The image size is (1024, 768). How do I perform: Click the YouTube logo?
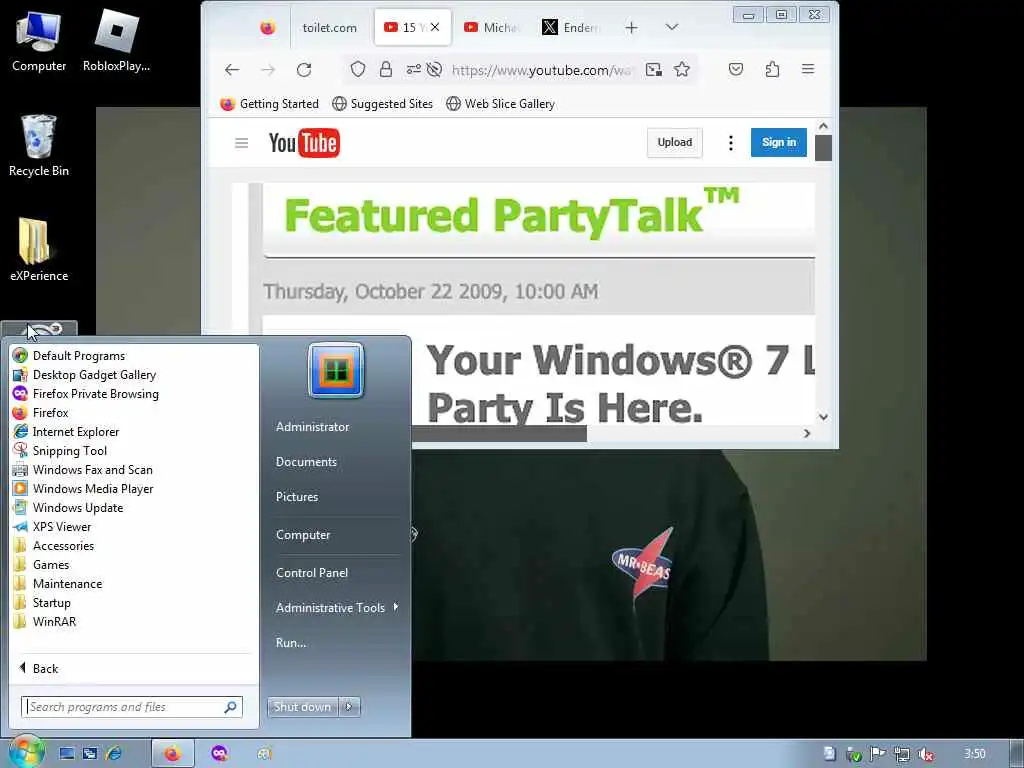(x=304, y=143)
